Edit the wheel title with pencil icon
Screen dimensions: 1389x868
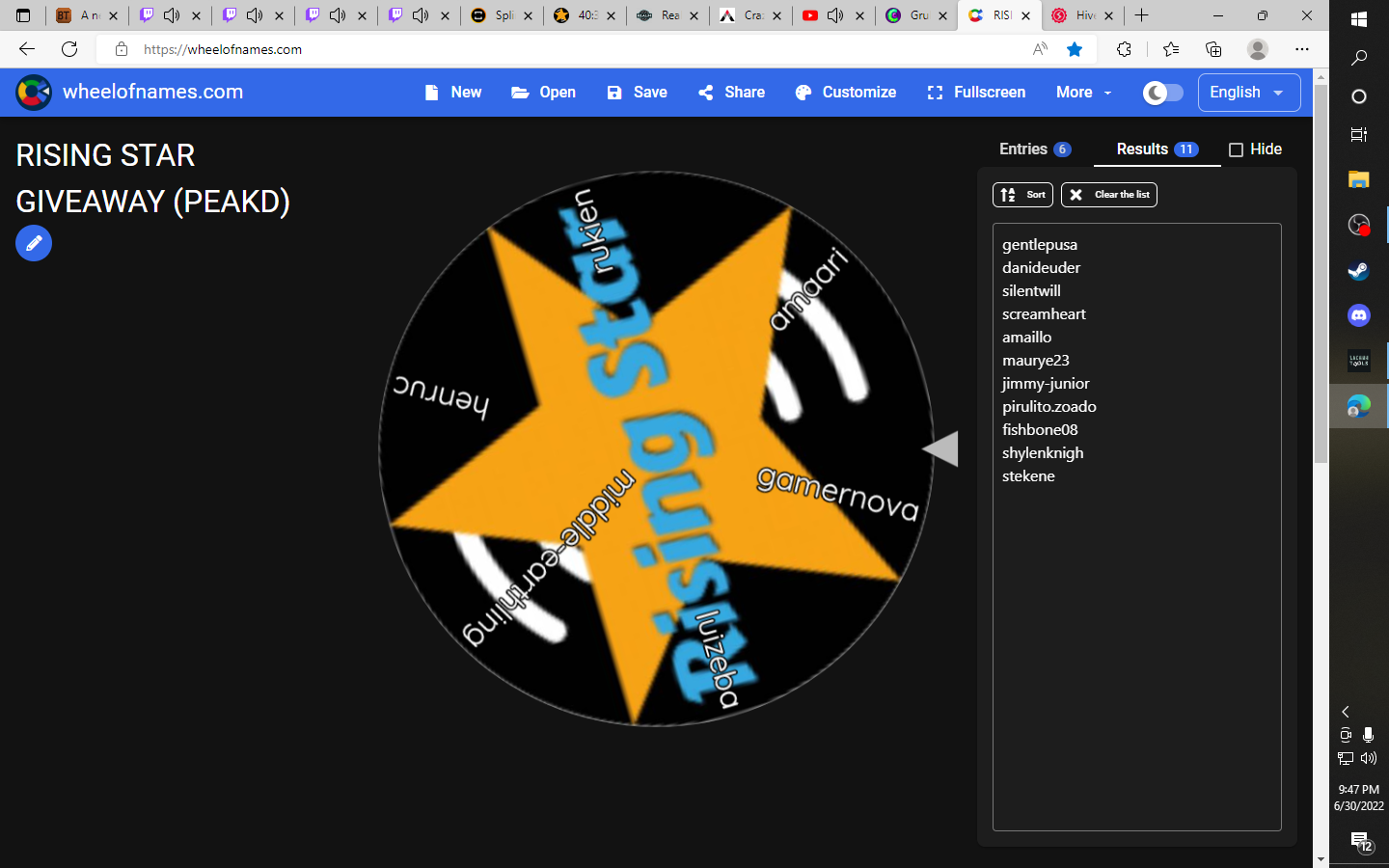[x=34, y=243]
